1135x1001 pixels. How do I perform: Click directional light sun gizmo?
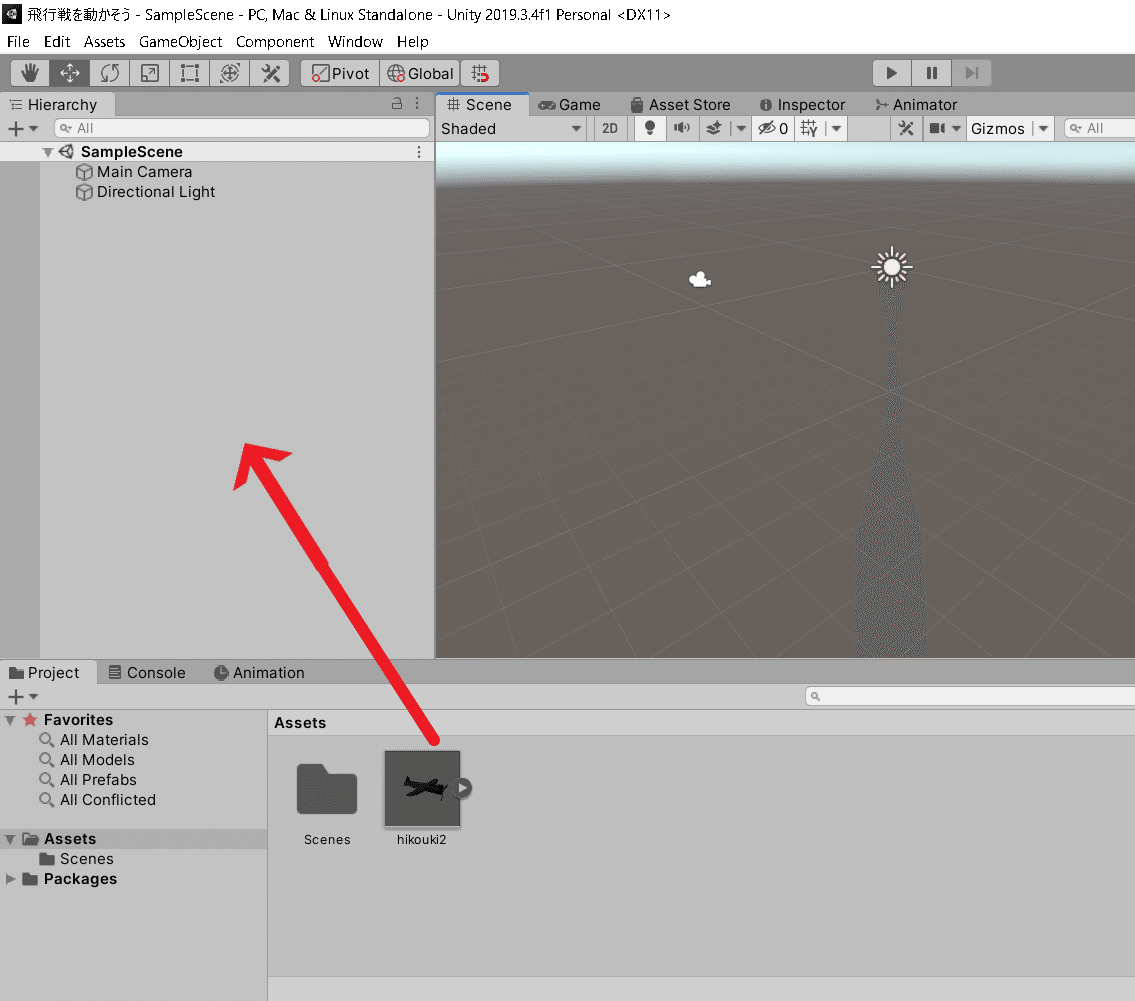(x=892, y=267)
